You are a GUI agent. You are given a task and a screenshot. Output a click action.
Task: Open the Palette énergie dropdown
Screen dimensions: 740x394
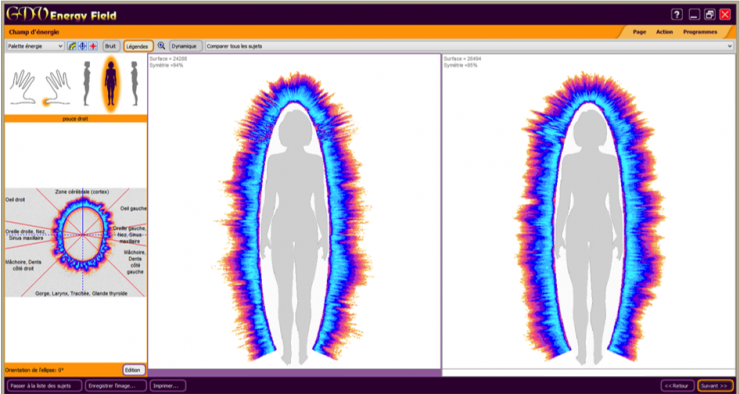(35, 46)
